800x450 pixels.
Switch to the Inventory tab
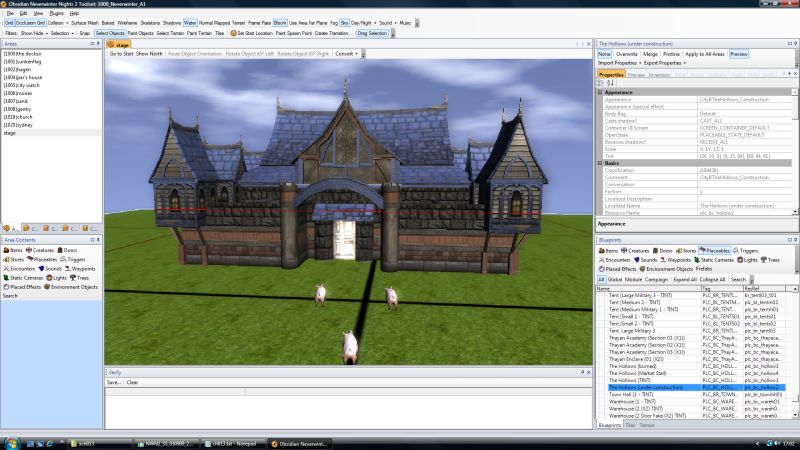click(659, 75)
